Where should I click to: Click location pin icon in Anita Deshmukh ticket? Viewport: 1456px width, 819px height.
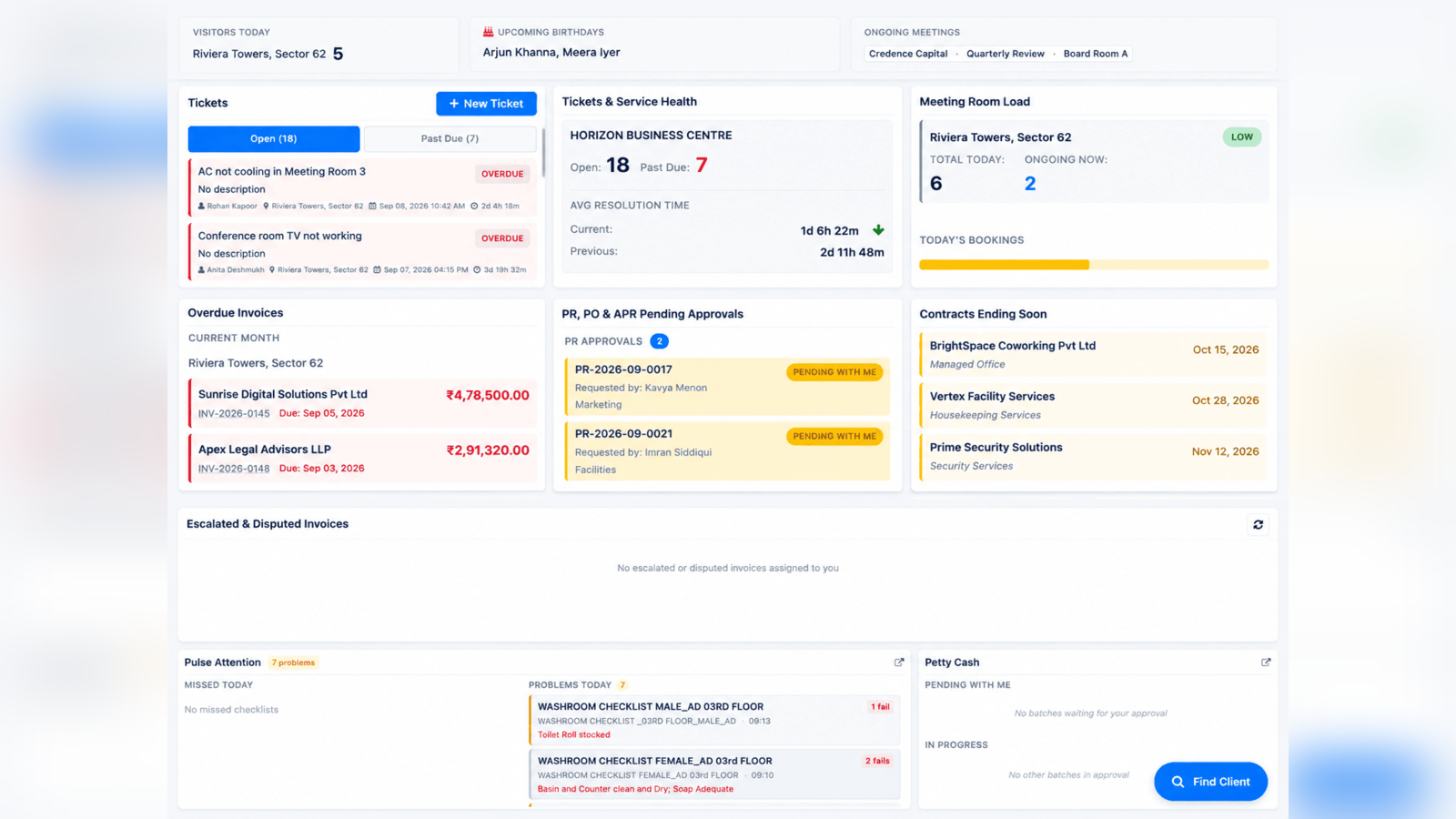(272, 270)
